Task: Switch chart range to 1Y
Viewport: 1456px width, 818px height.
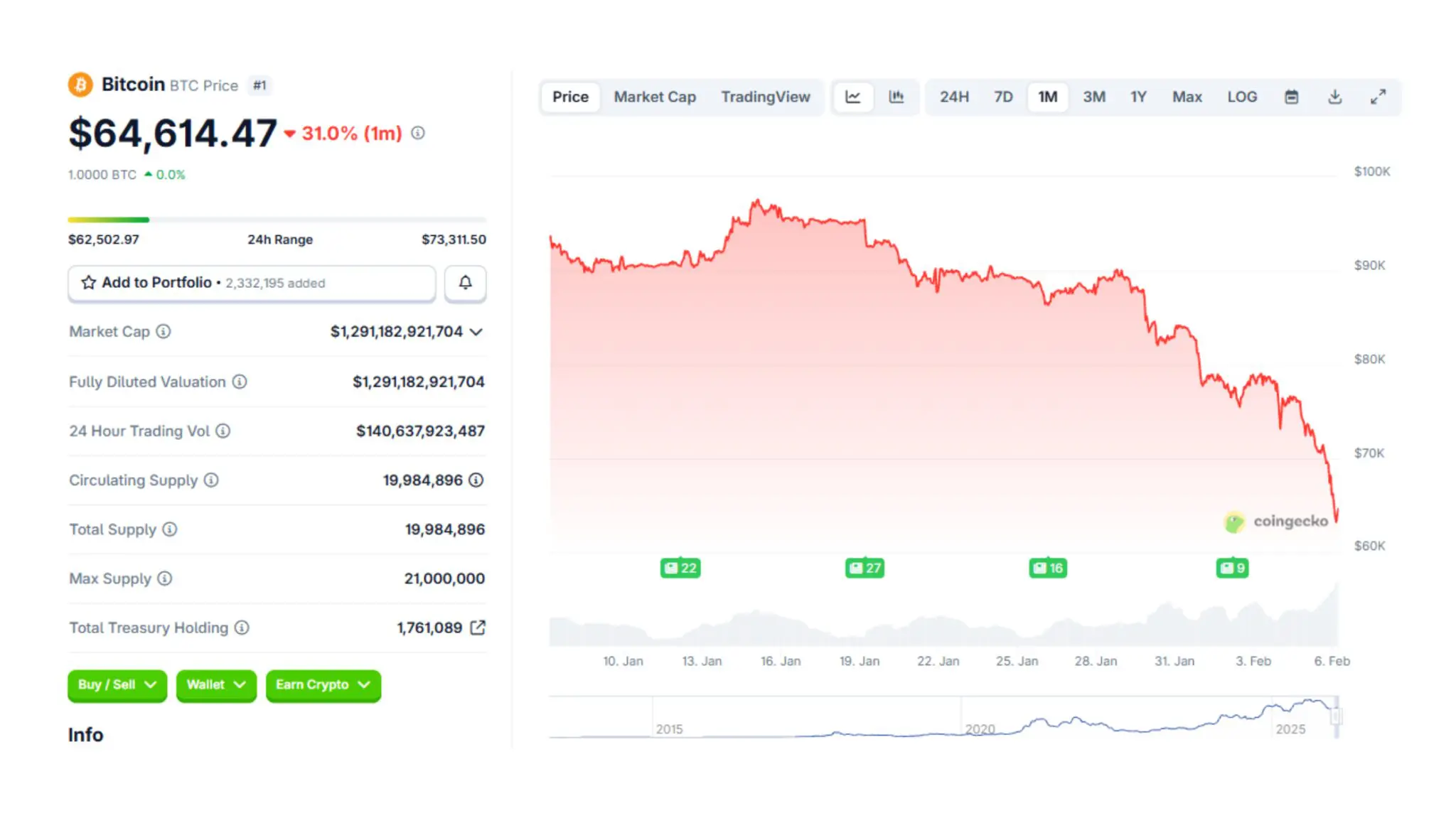Action: [1138, 97]
